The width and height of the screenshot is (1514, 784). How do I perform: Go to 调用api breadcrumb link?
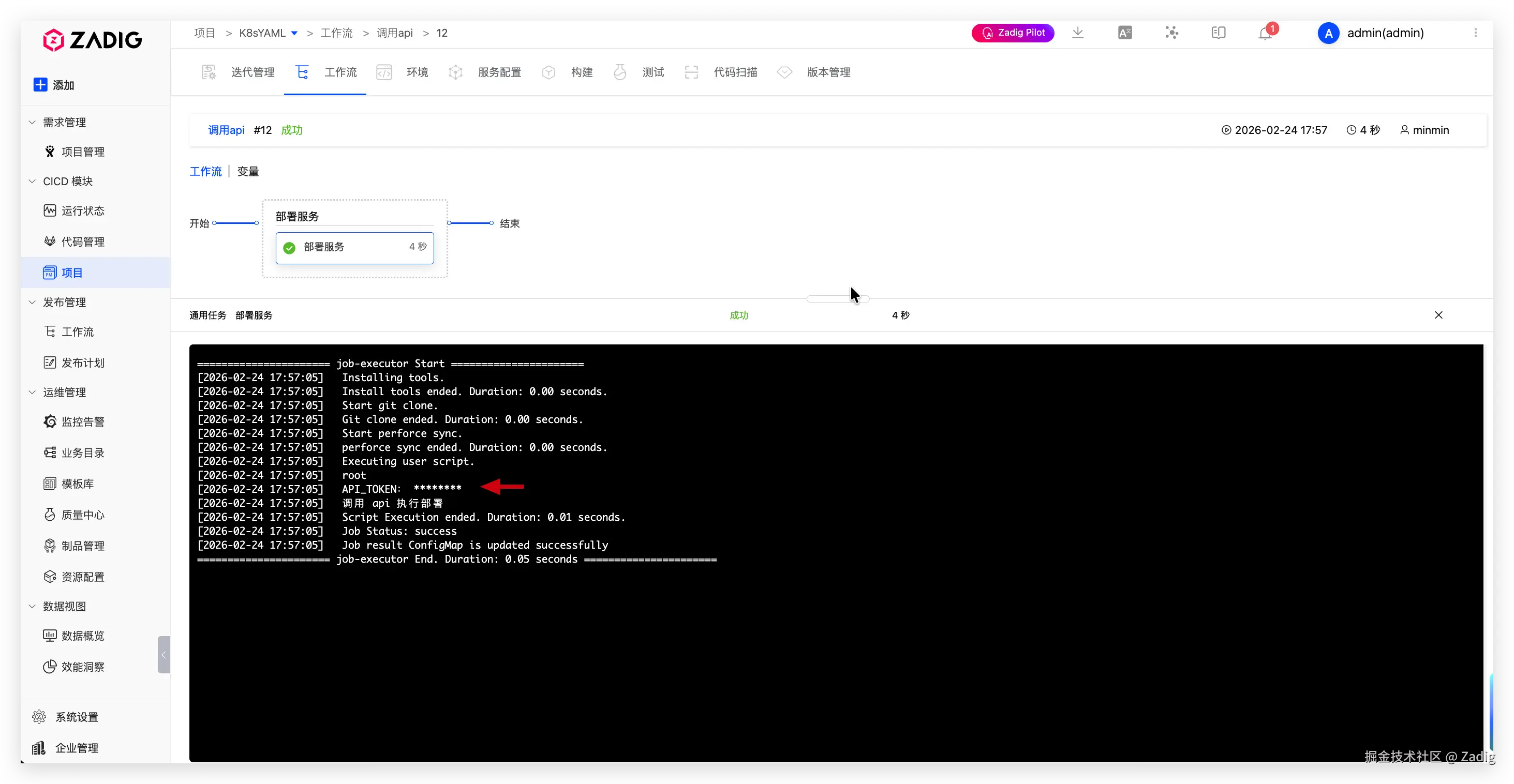(x=394, y=33)
